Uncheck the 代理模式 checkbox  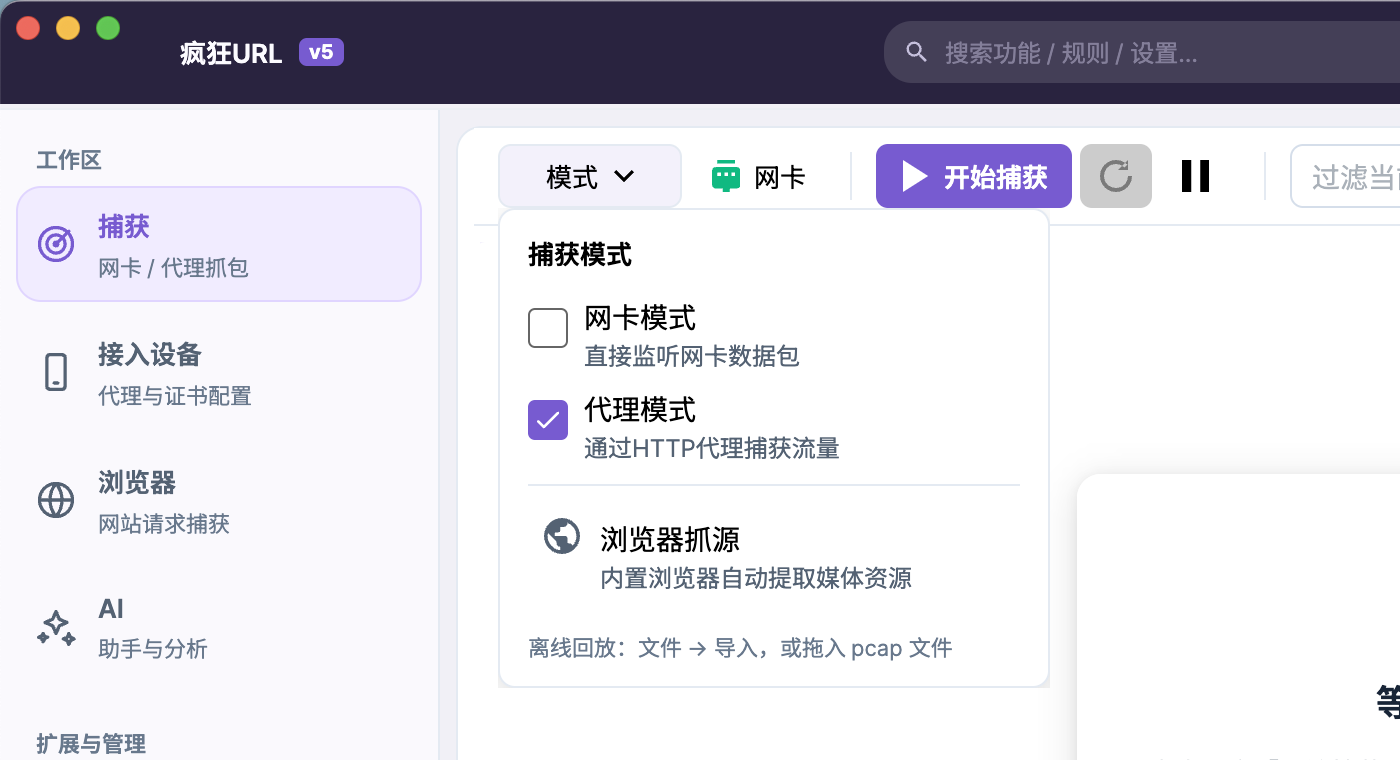548,420
